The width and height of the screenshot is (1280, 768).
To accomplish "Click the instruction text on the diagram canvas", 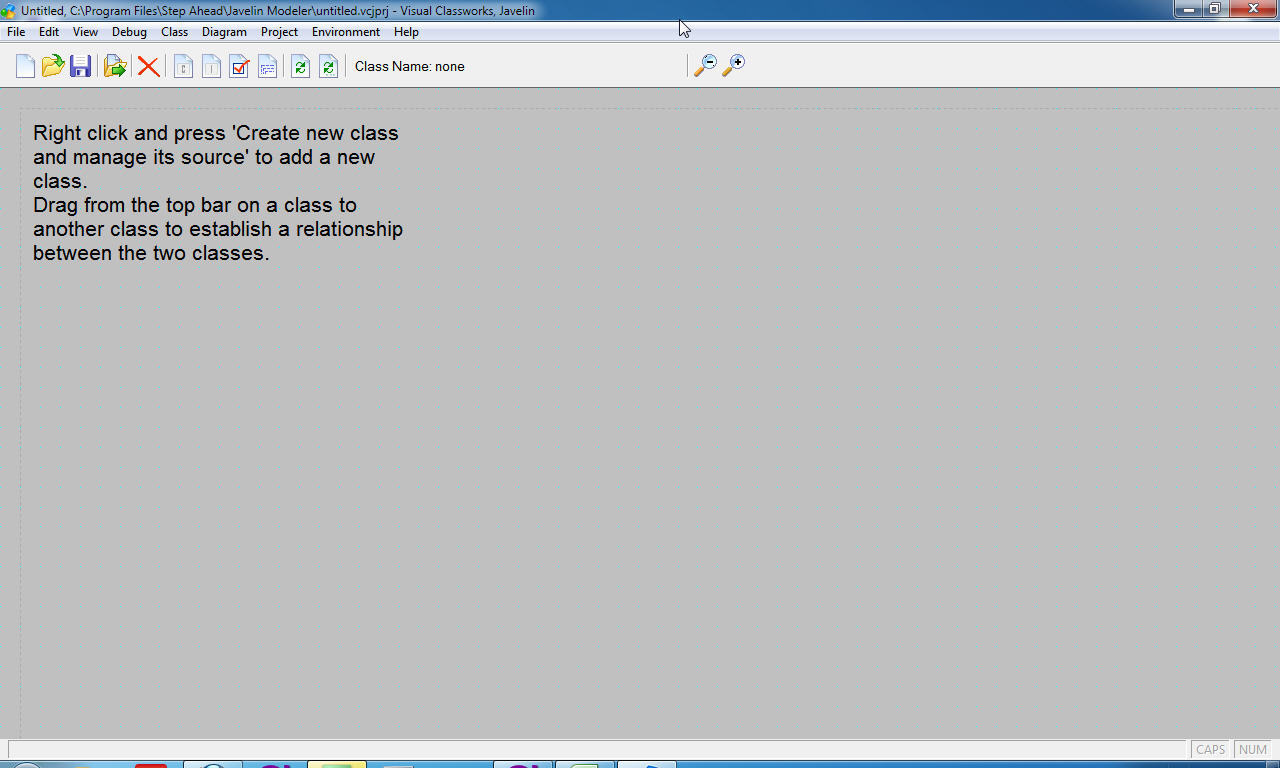I will (218, 193).
